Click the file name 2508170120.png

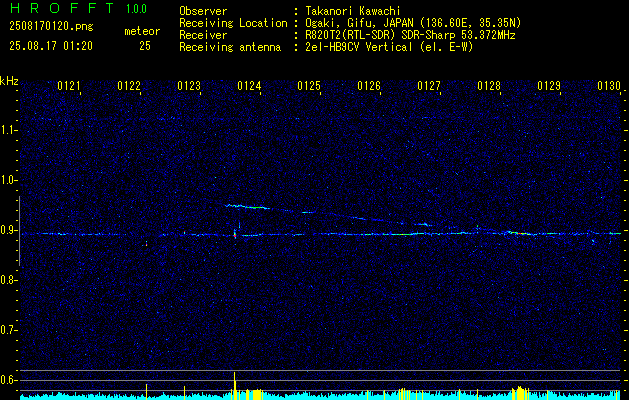[51, 27]
